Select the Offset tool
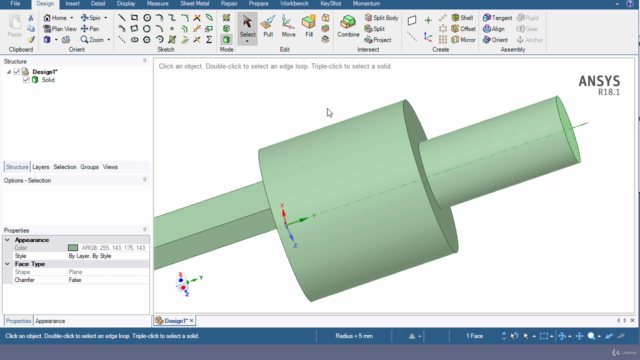The width and height of the screenshot is (640, 360). coord(463,29)
